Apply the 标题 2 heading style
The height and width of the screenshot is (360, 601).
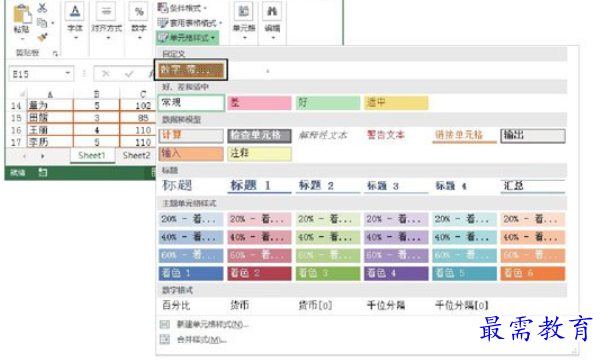[x=328, y=186]
